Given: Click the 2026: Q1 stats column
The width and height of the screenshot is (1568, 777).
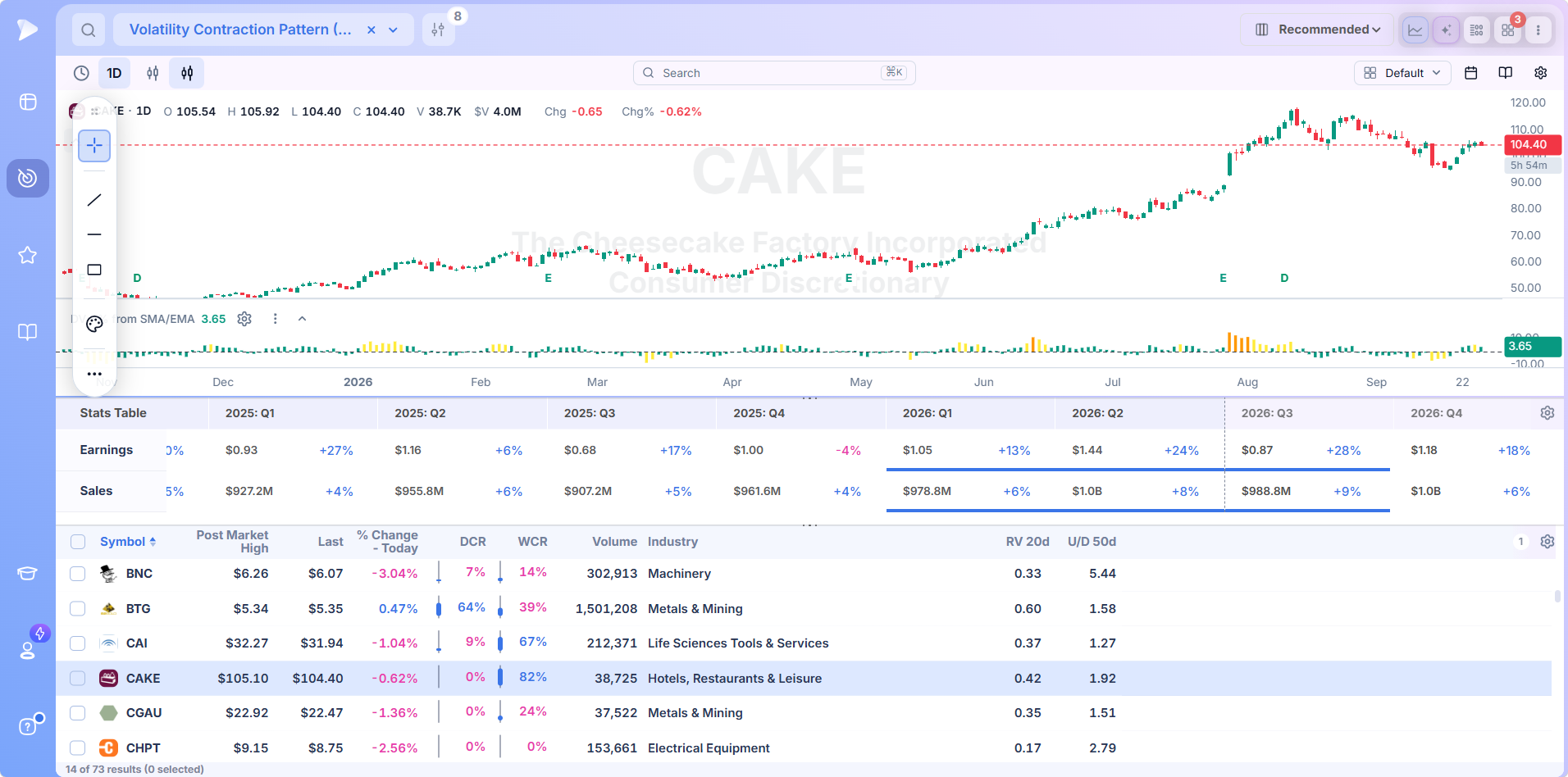Looking at the screenshot, I should (x=927, y=413).
